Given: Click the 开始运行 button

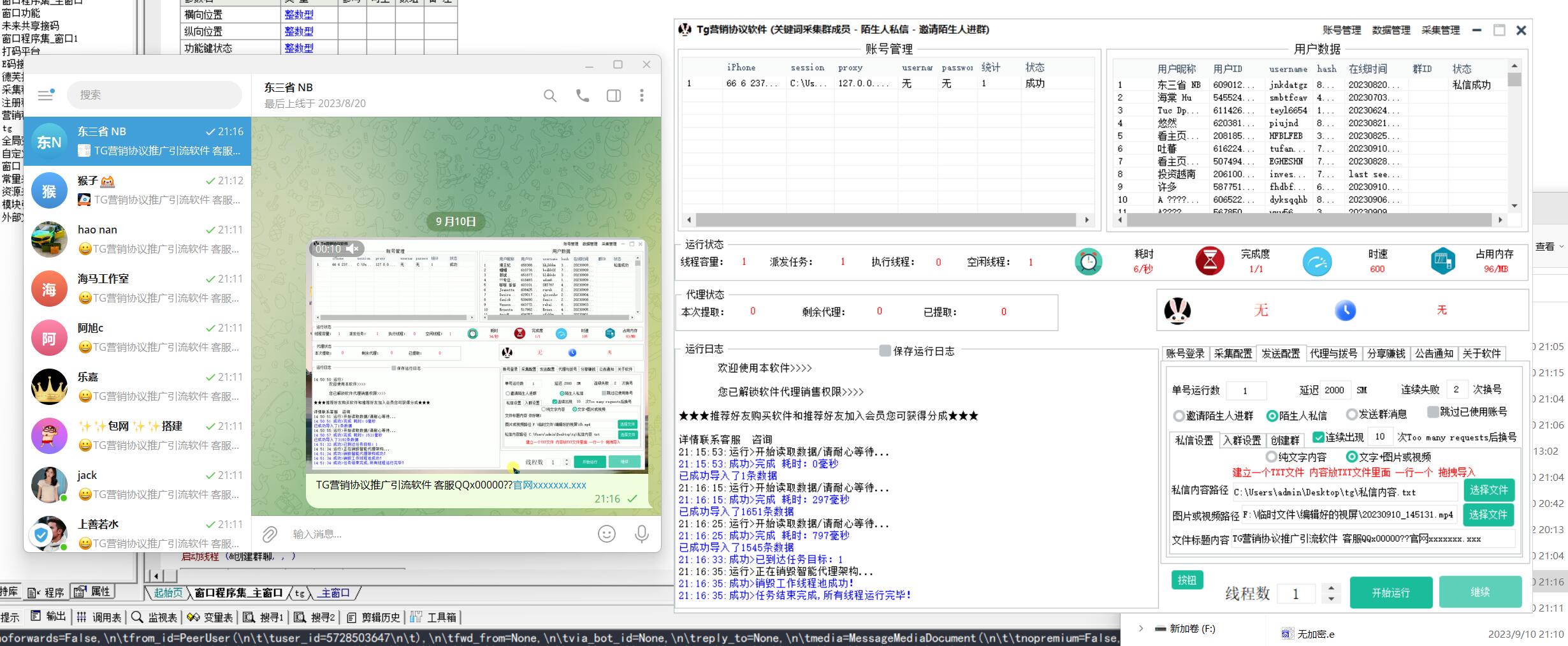Looking at the screenshot, I should [x=1391, y=592].
